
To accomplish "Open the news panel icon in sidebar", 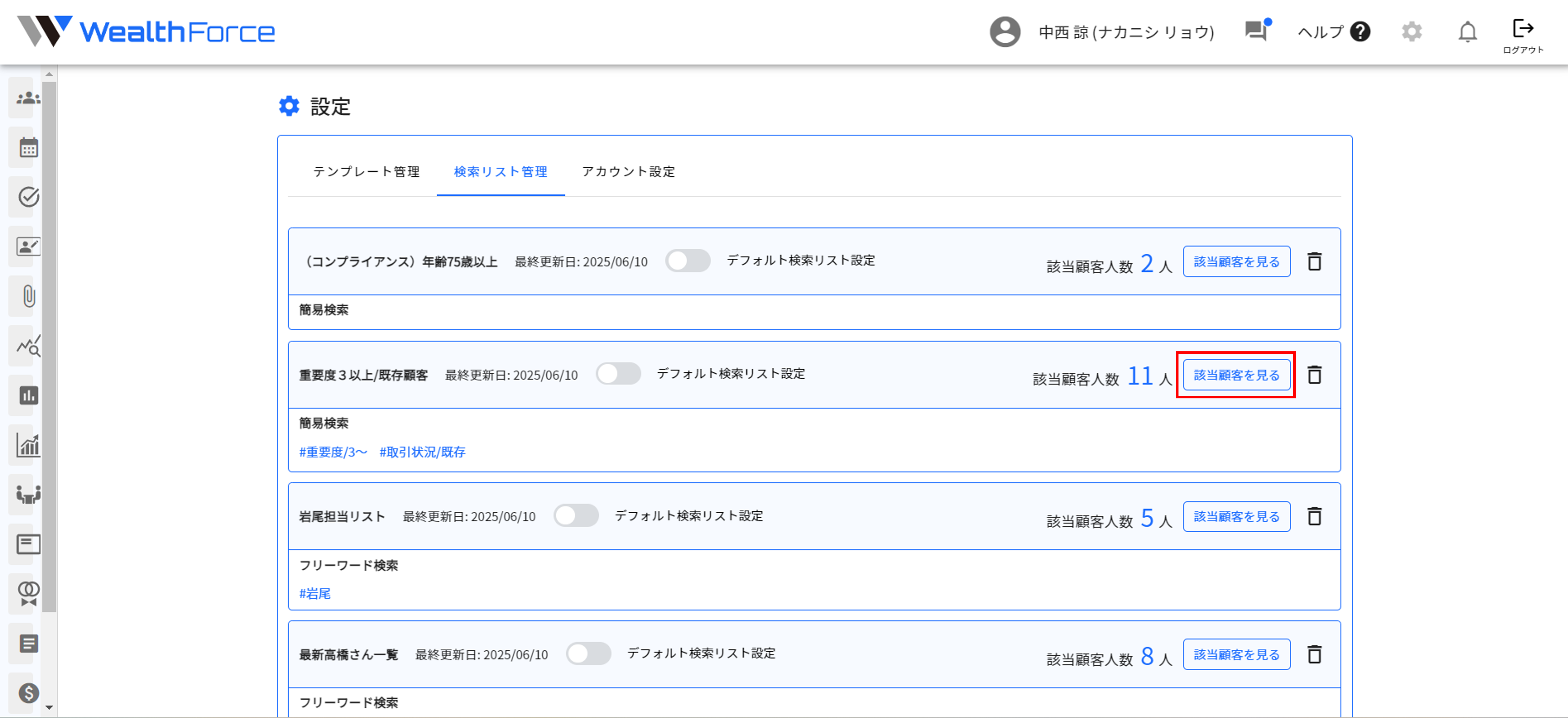I will click(28, 544).
